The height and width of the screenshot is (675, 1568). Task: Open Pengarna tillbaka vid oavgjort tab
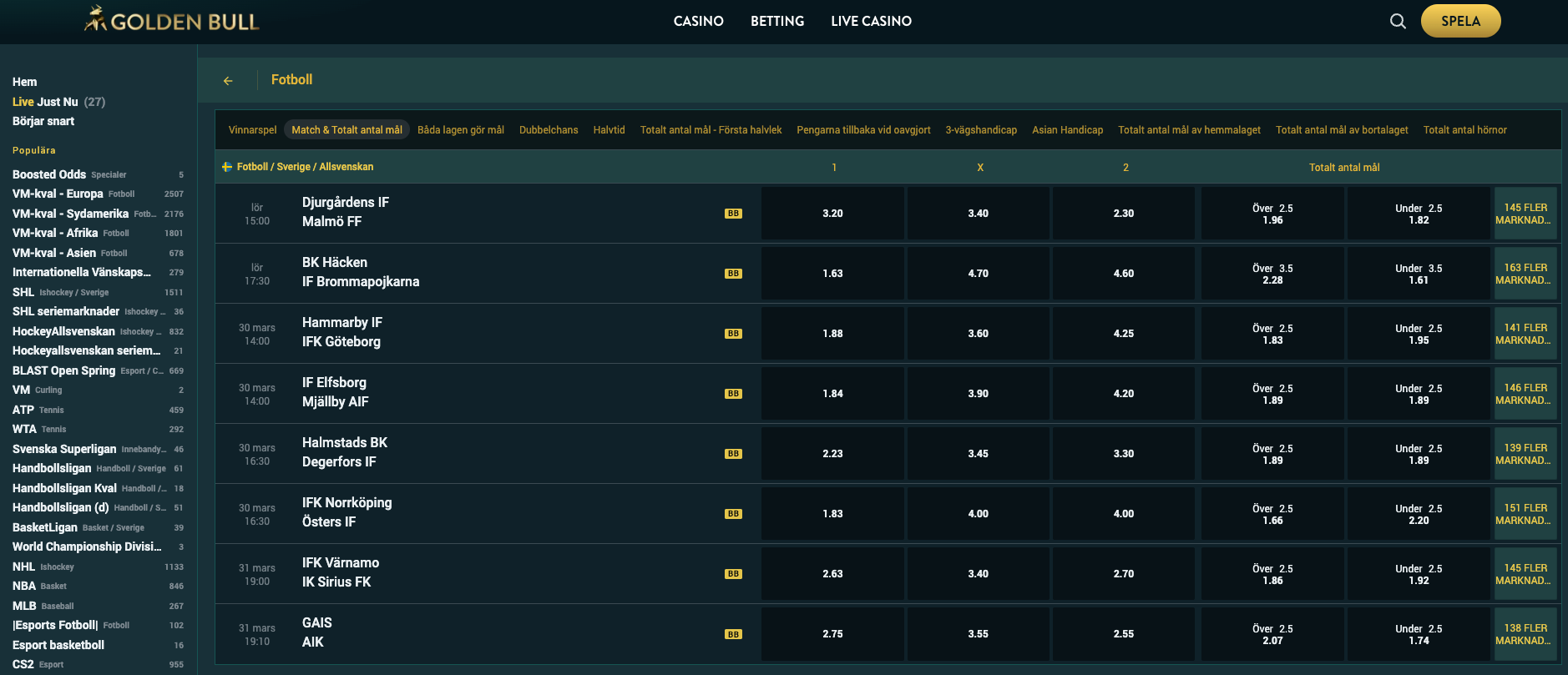(863, 130)
